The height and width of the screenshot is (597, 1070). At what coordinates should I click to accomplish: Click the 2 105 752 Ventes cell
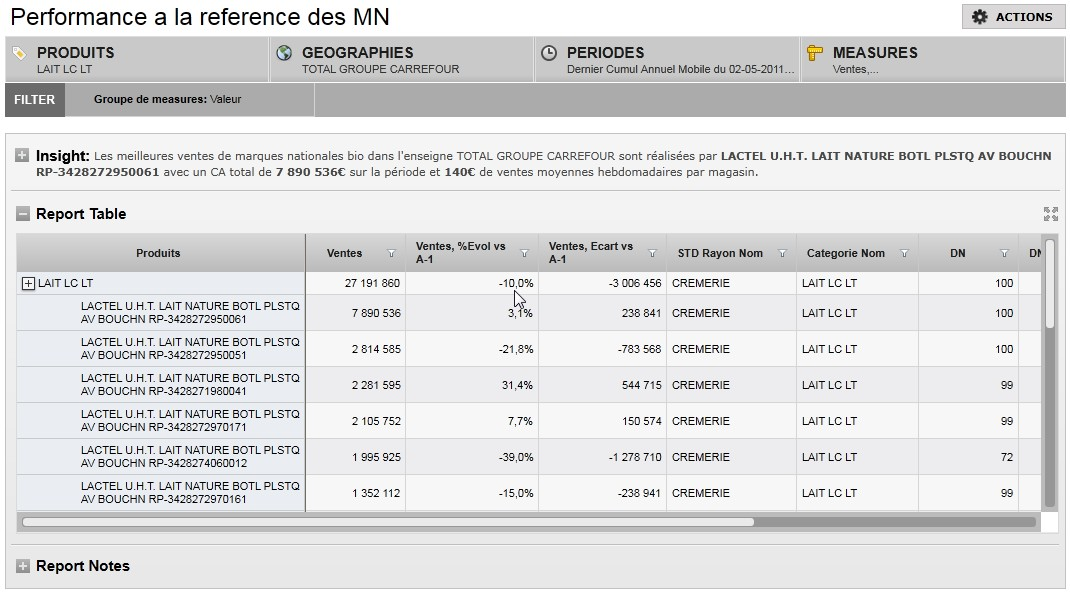tap(356, 422)
